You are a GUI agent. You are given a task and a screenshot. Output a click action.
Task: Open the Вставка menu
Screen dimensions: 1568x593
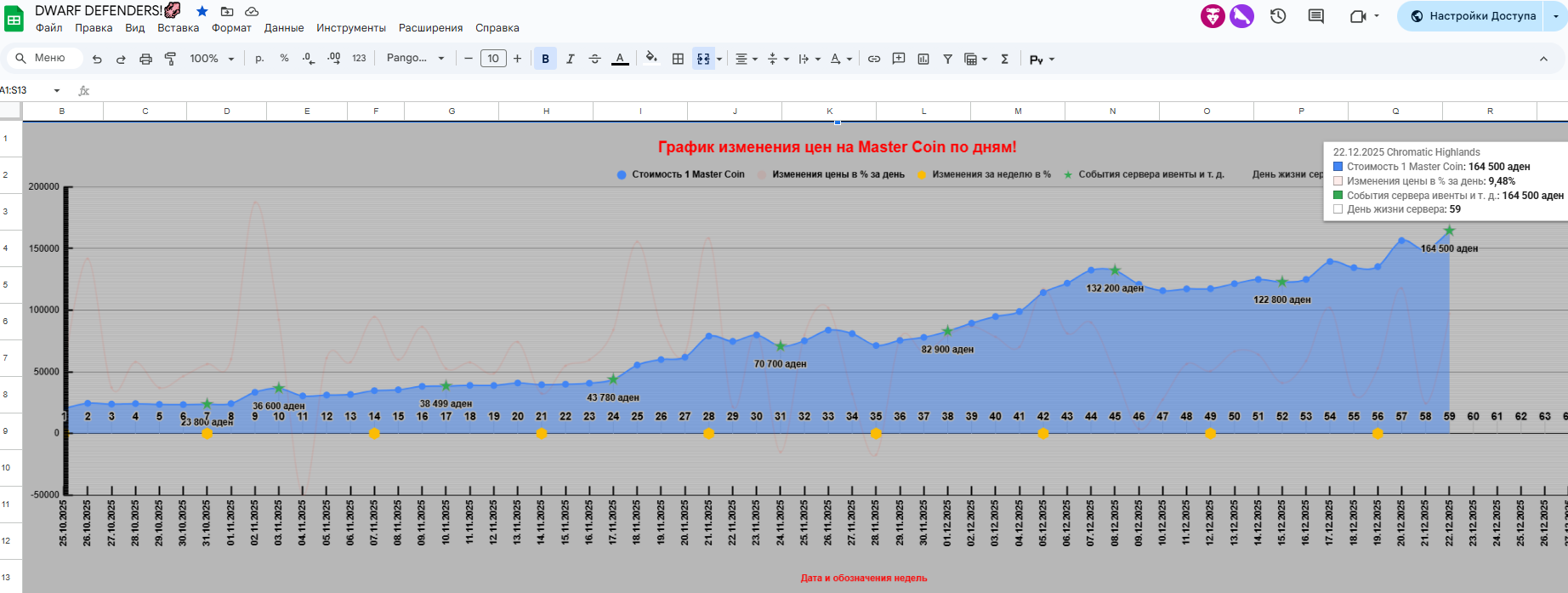pos(178,28)
